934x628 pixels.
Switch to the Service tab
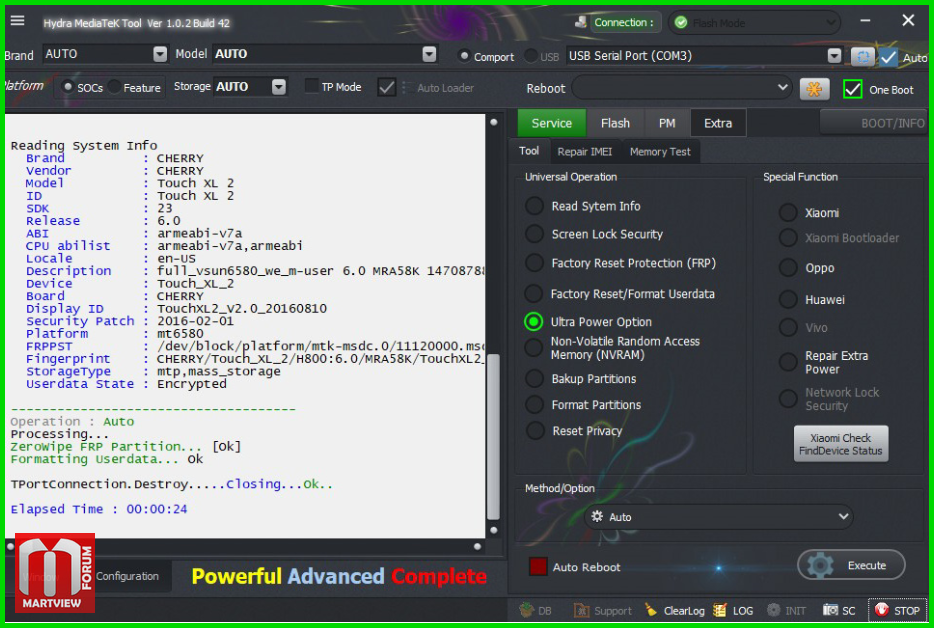pyautogui.click(x=552, y=123)
